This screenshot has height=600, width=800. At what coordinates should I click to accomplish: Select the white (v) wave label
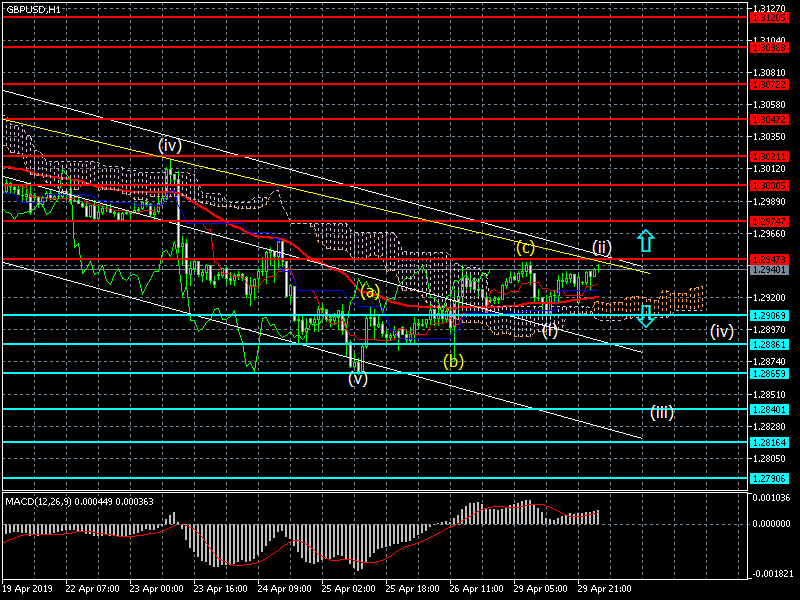(358, 379)
